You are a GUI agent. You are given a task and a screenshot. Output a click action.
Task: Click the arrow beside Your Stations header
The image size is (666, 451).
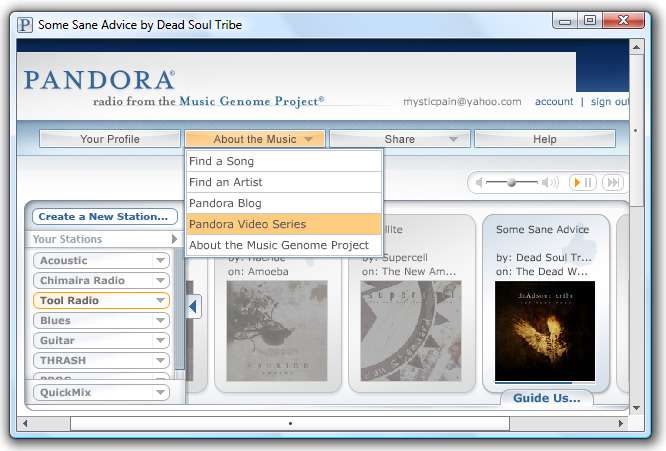(x=175, y=240)
